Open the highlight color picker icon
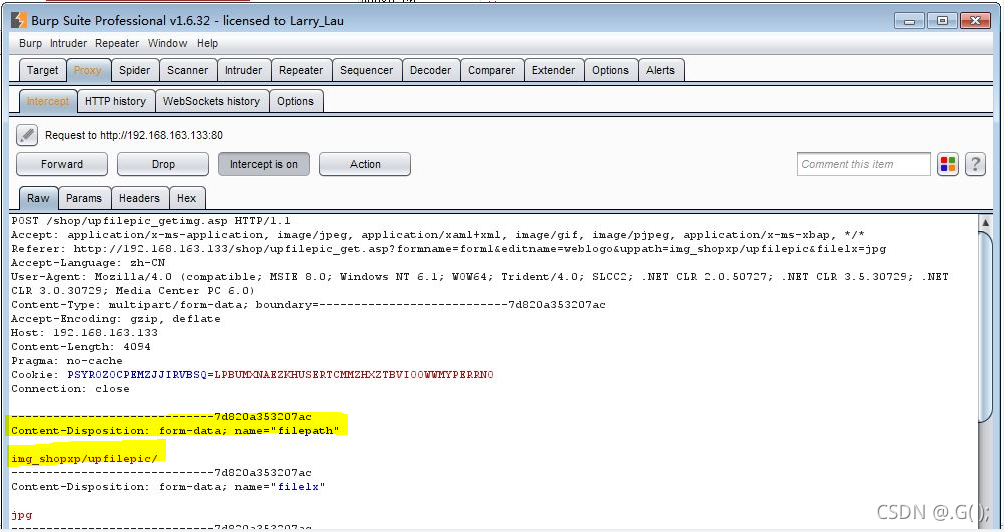The image size is (1004, 532). click(x=948, y=165)
